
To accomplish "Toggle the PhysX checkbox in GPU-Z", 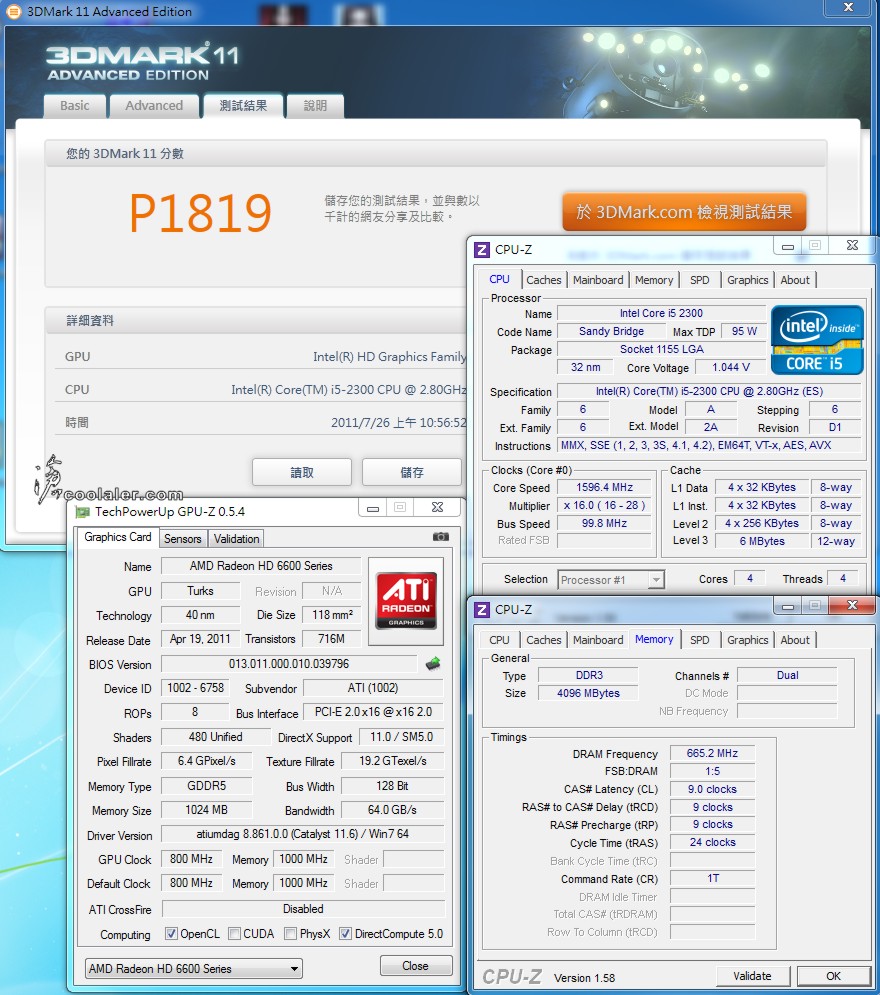I will tap(291, 933).
